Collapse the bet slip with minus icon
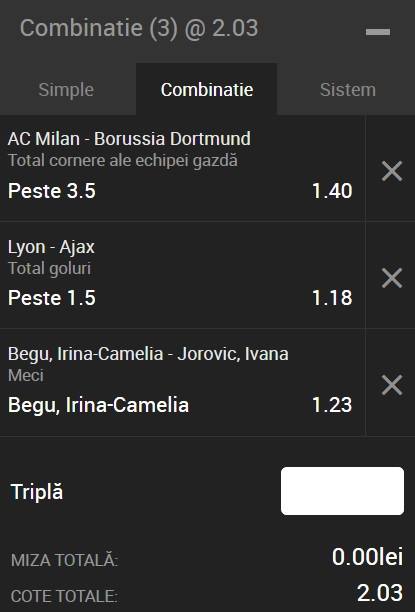The width and height of the screenshot is (415, 612). pos(378,32)
